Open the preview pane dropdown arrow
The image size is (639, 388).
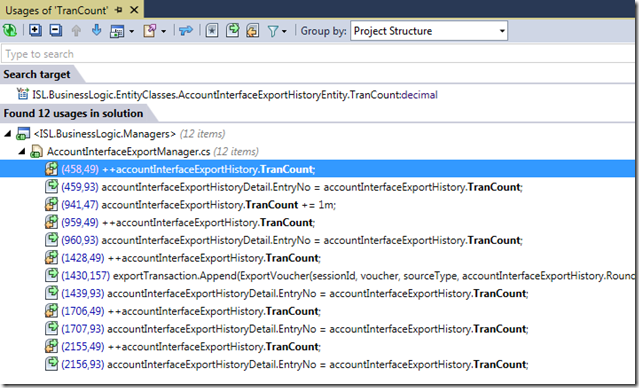click(x=131, y=31)
